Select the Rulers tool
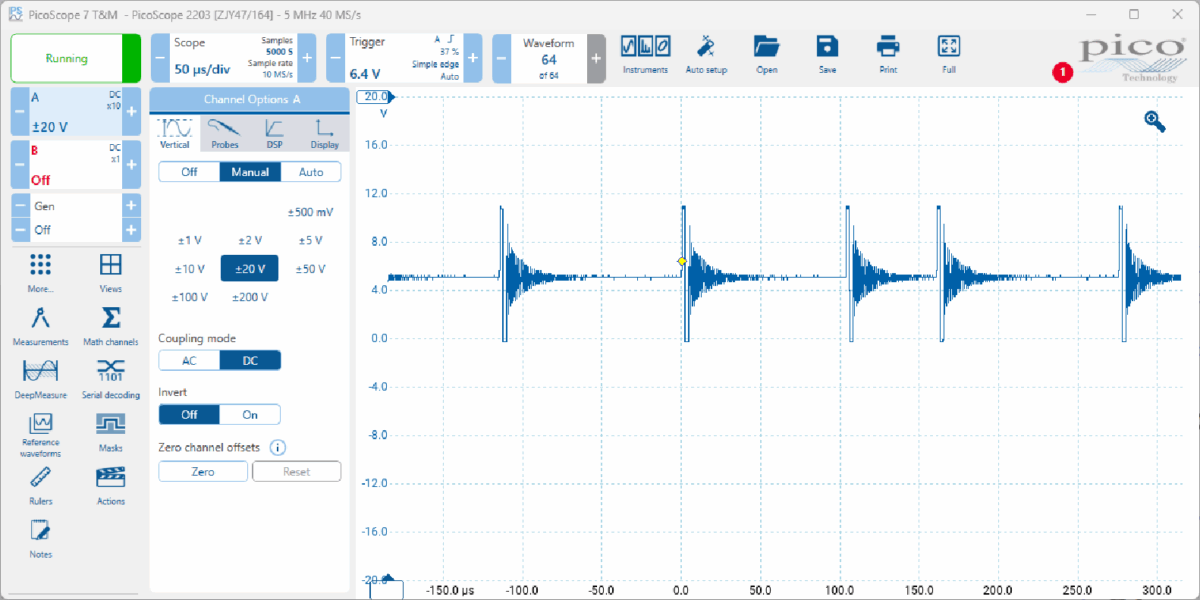This screenshot has height=600, width=1200. [41, 483]
